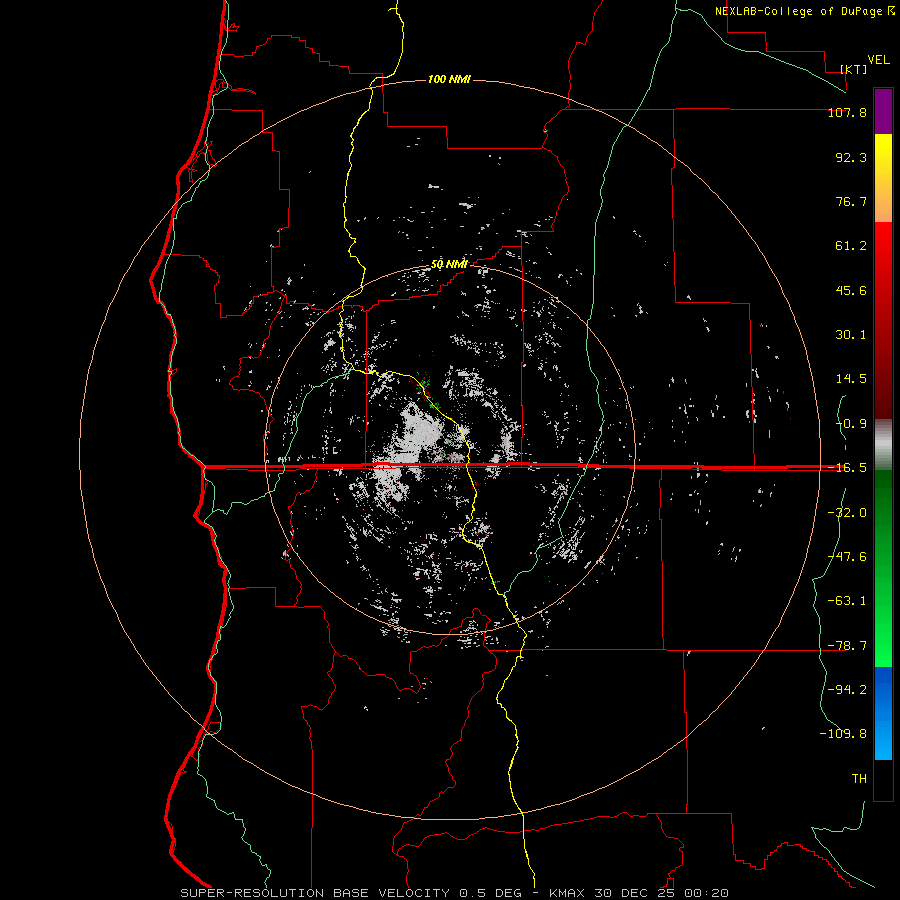Click the 100 NMI range ring label
Viewport: 900px width, 900px height.
tap(449, 79)
